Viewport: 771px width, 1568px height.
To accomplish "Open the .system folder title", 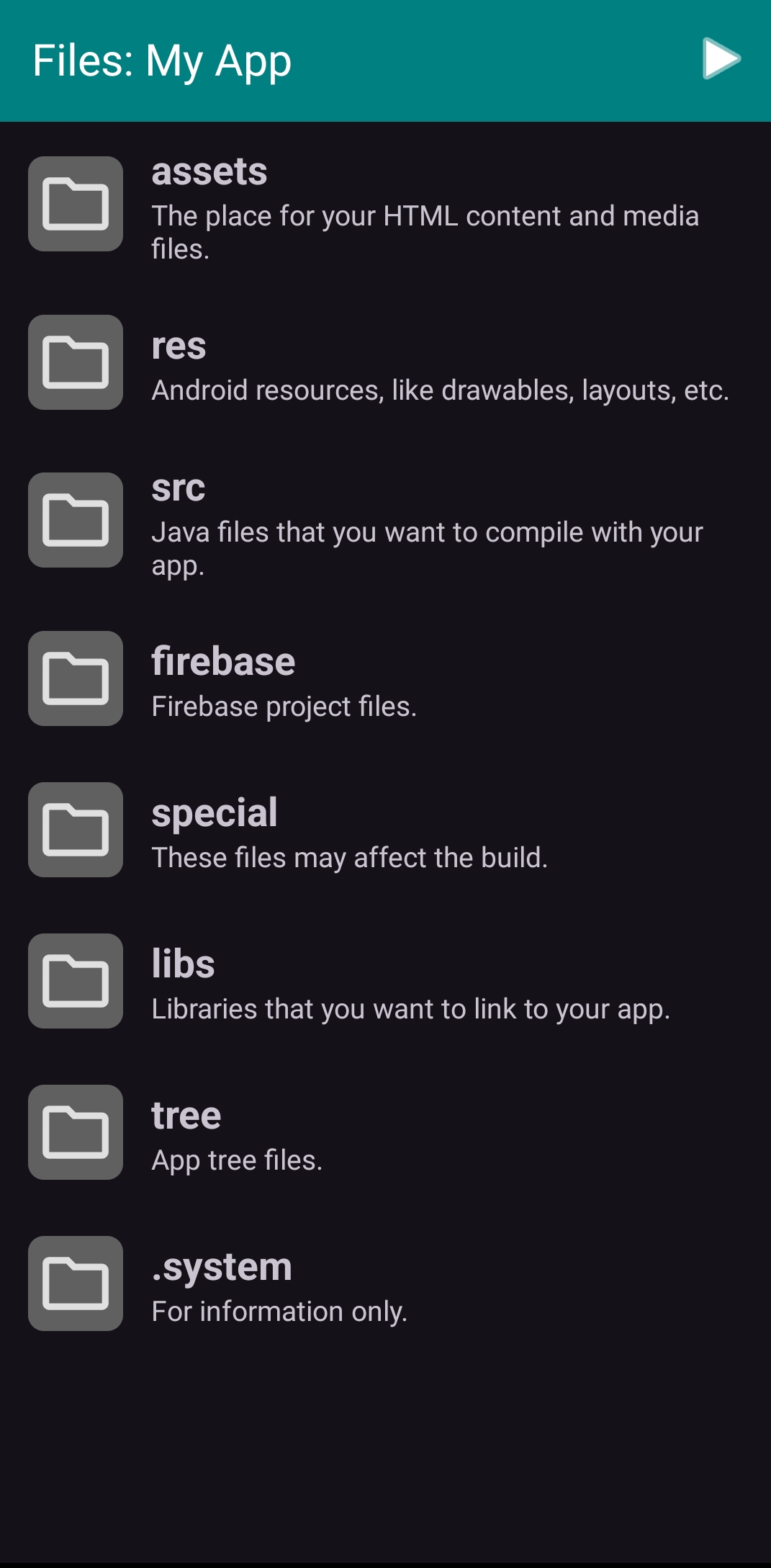I will point(222,1268).
